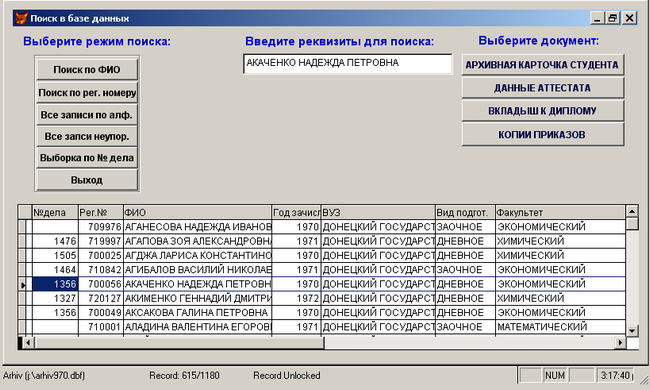The height and width of the screenshot is (390, 650).
Task: Click the Arhiv (j:\arhiv970.dbf) status text
Action: (44, 376)
